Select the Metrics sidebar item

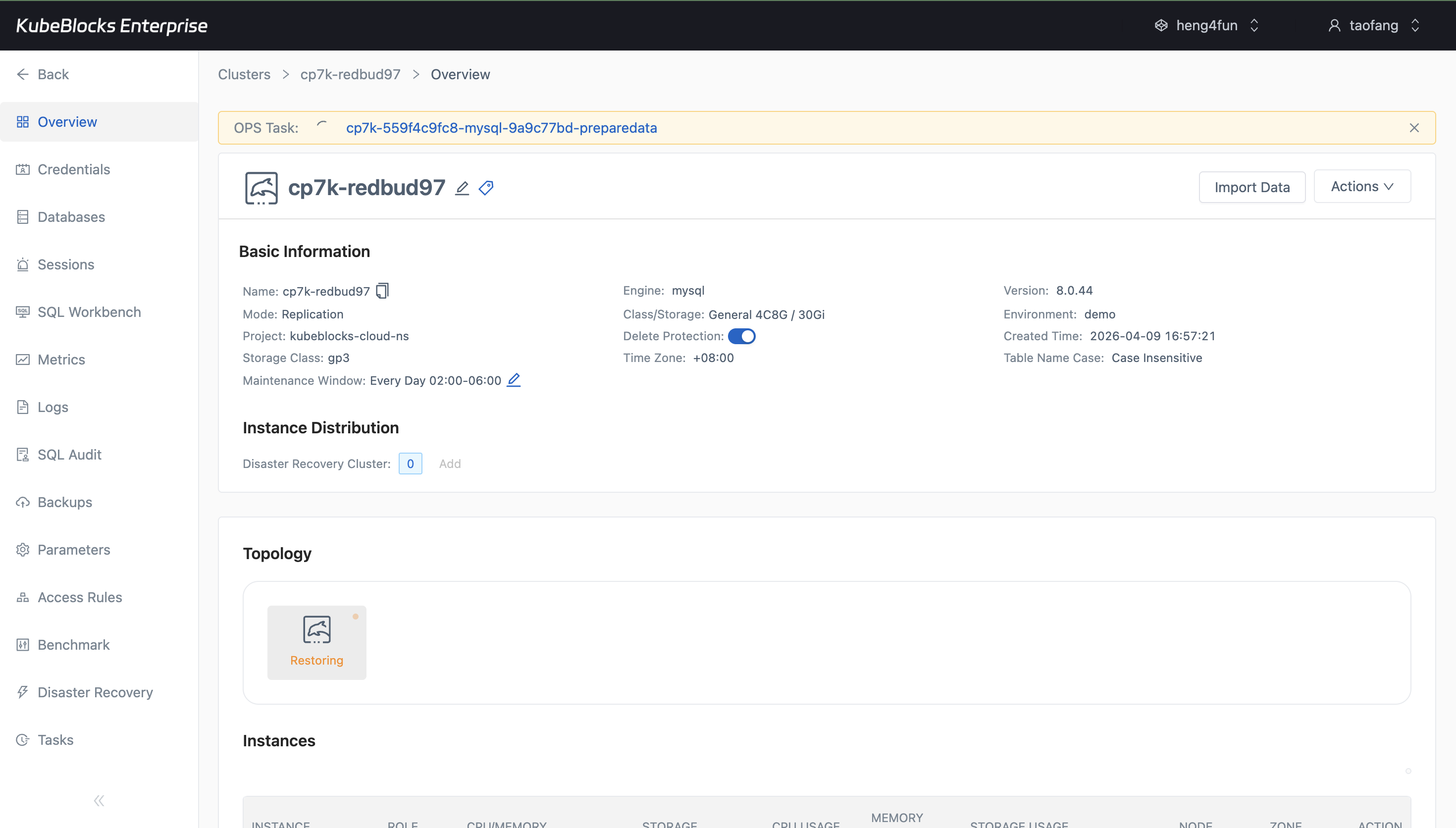pyautogui.click(x=61, y=360)
